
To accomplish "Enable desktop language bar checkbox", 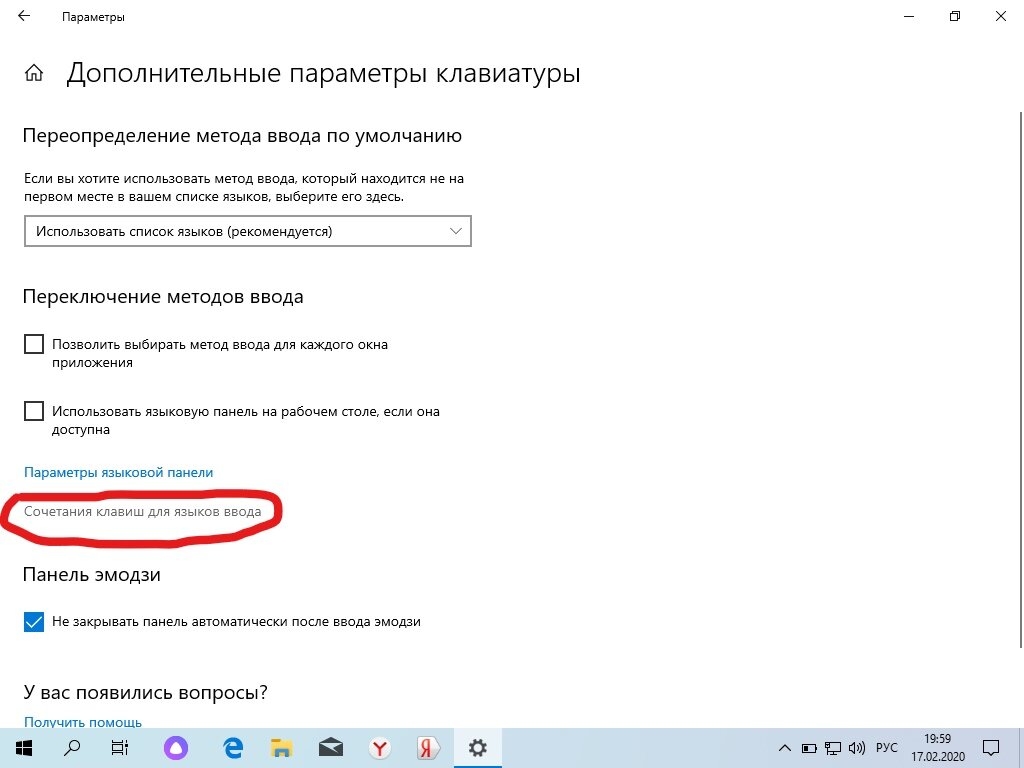I will pos(34,411).
